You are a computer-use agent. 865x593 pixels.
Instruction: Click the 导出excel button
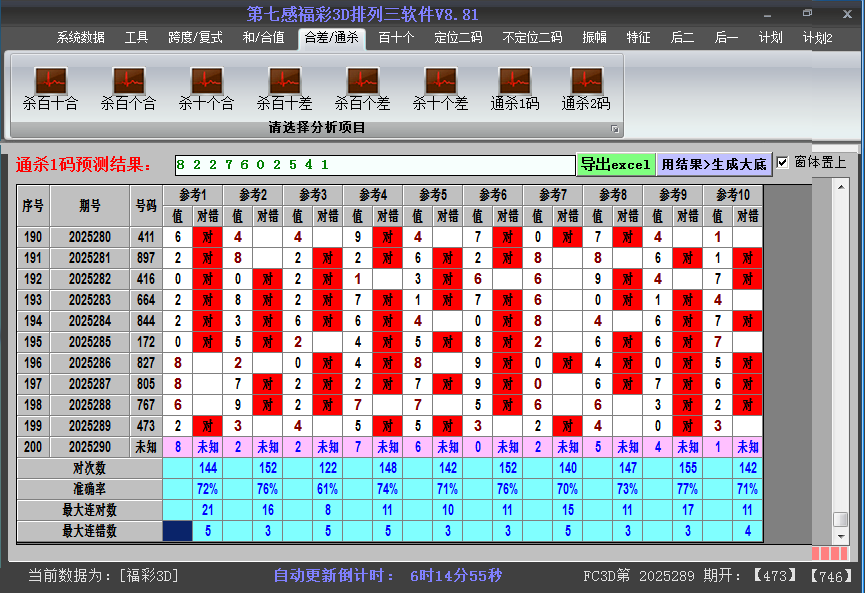(x=617, y=162)
